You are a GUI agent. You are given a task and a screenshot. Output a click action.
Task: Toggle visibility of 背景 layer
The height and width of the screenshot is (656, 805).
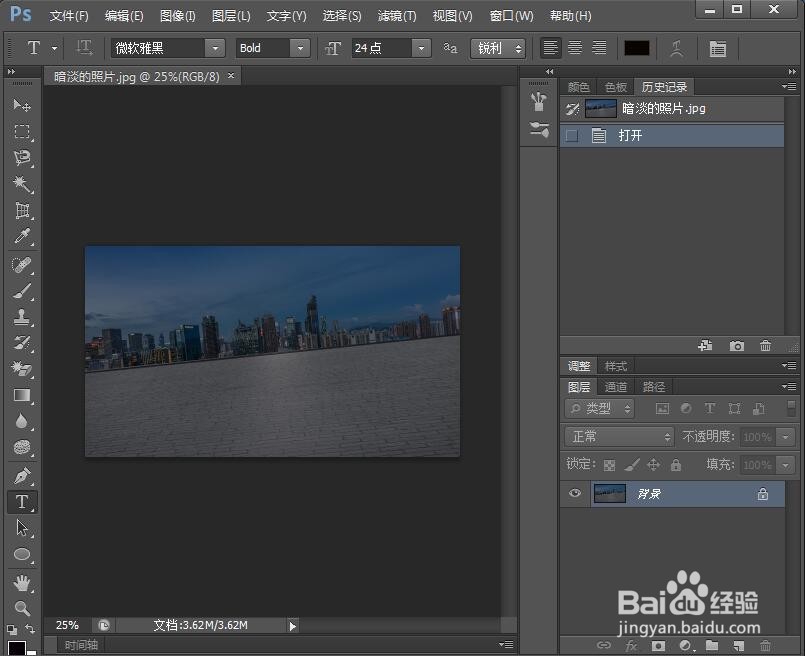pyautogui.click(x=575, y=493)
